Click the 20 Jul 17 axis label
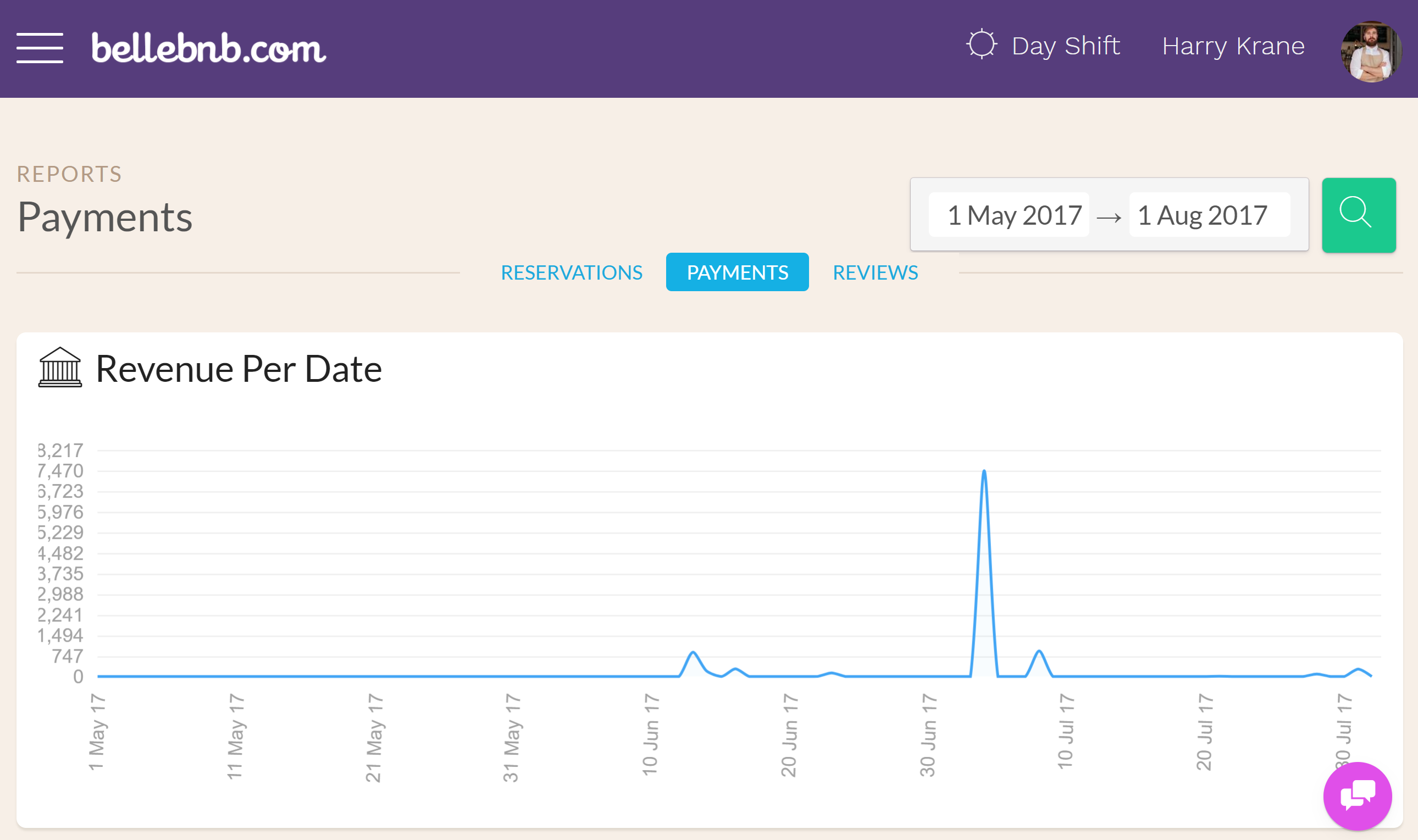 pos(1205,732)
